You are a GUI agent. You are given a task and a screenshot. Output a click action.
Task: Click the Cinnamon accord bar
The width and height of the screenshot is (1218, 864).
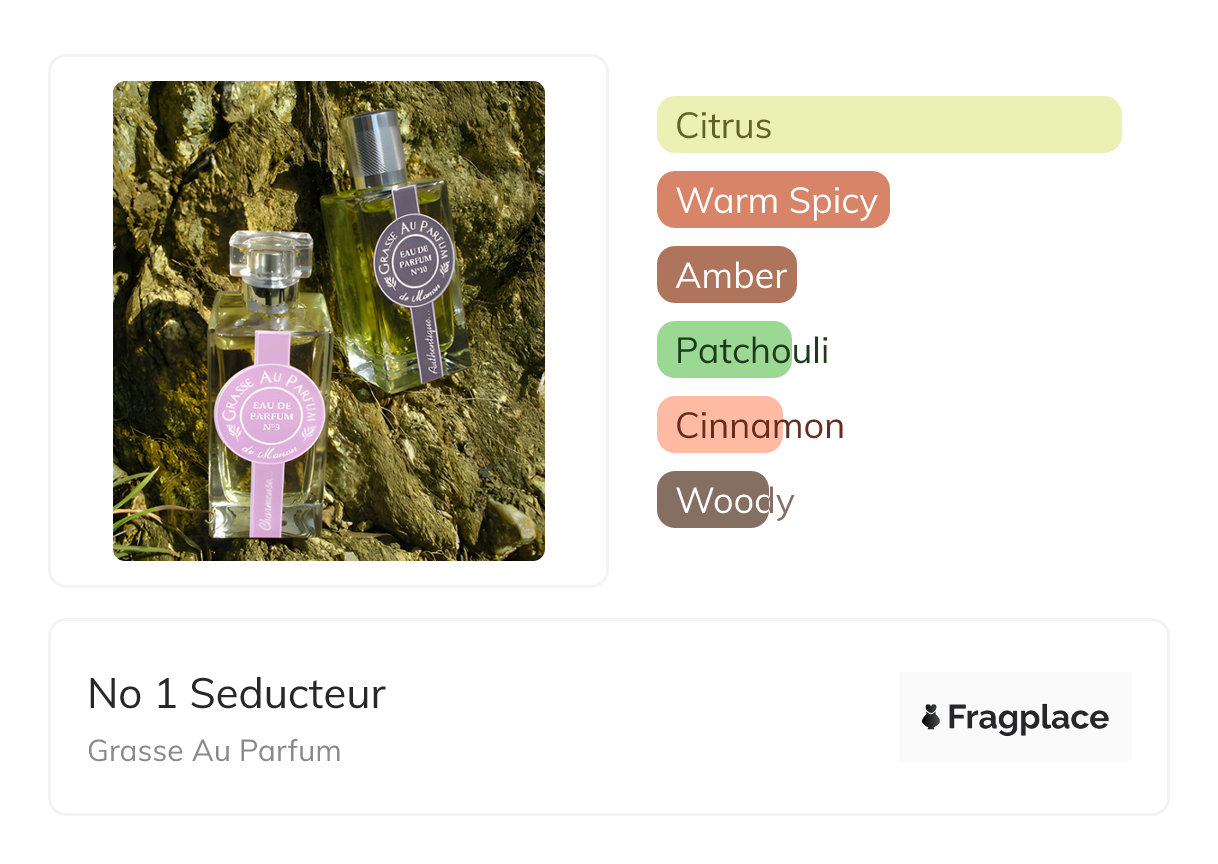(x=719, y=425)
